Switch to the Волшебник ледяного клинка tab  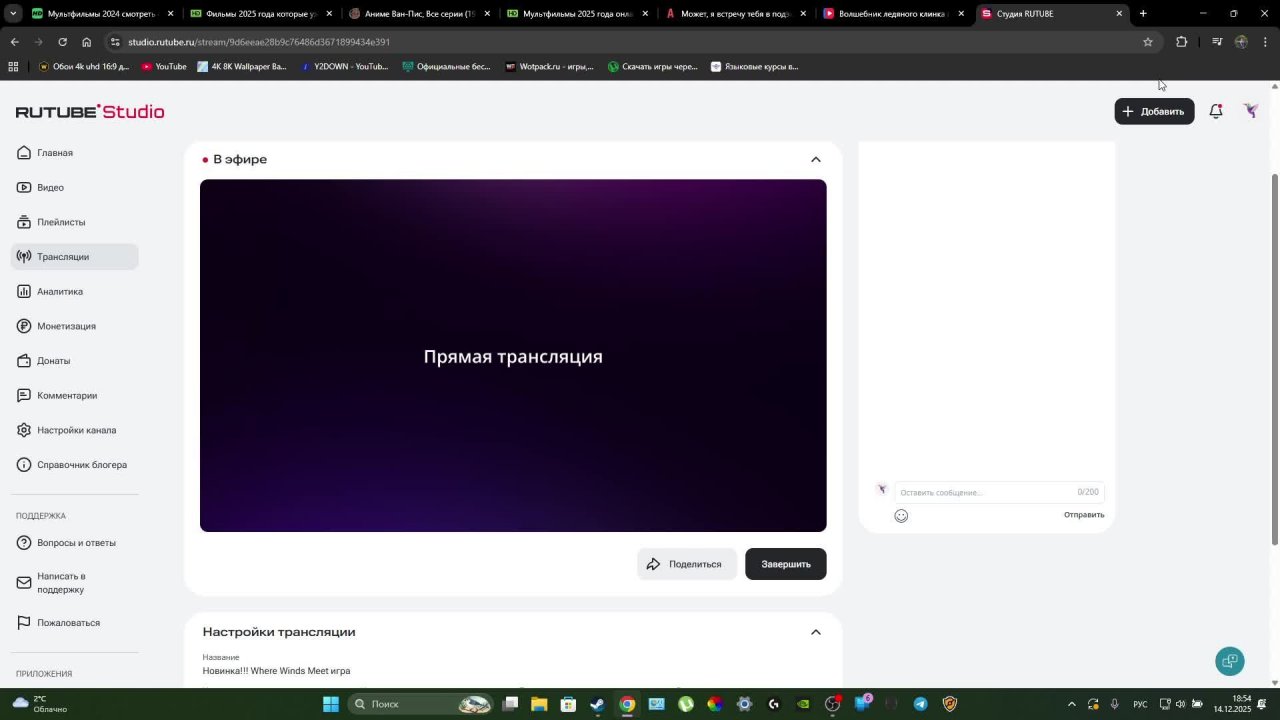895,14
